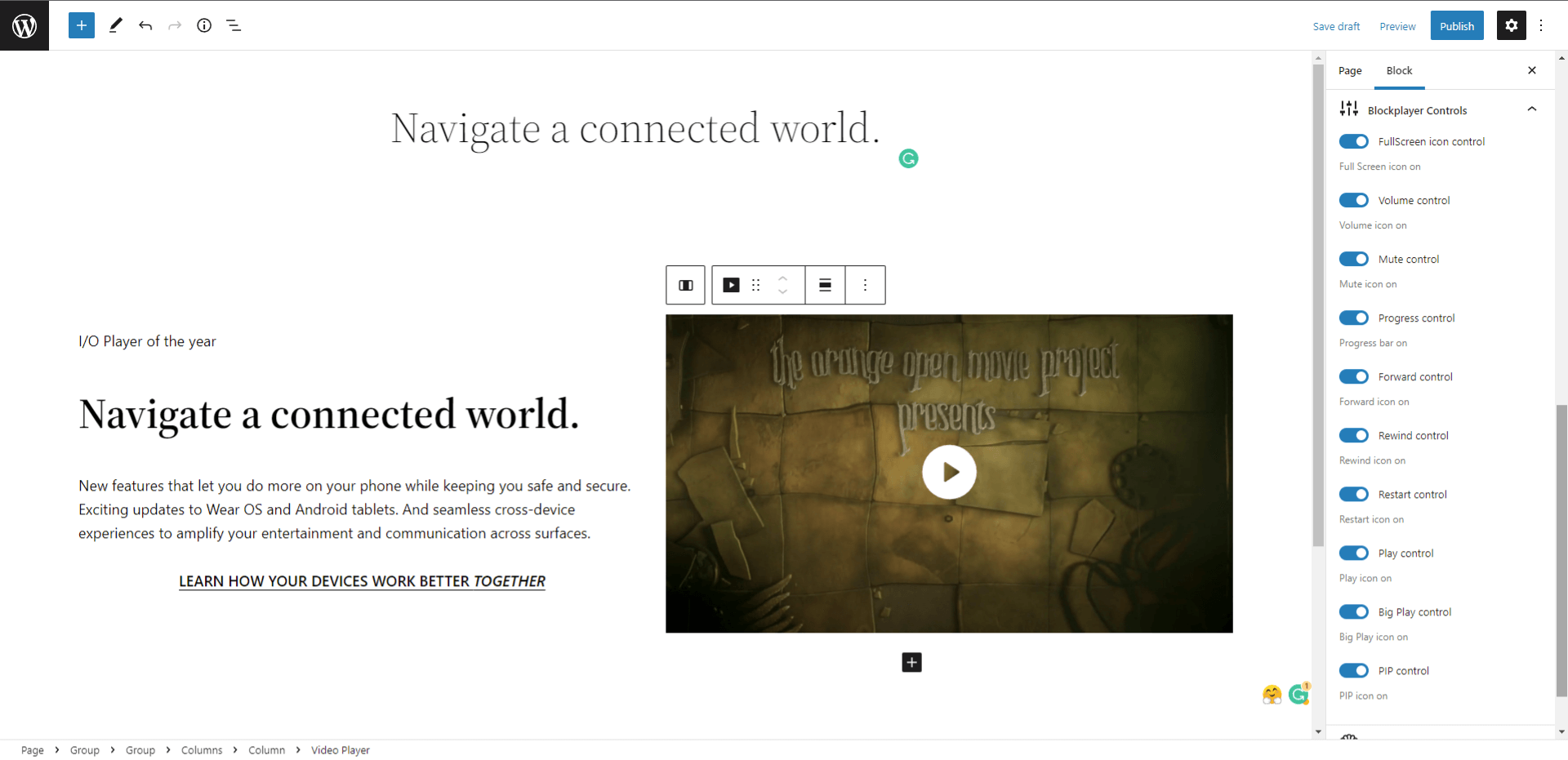Disable the FullScreen icon control toggle
Screen dimensions: 1568x760
[1354, 141]
